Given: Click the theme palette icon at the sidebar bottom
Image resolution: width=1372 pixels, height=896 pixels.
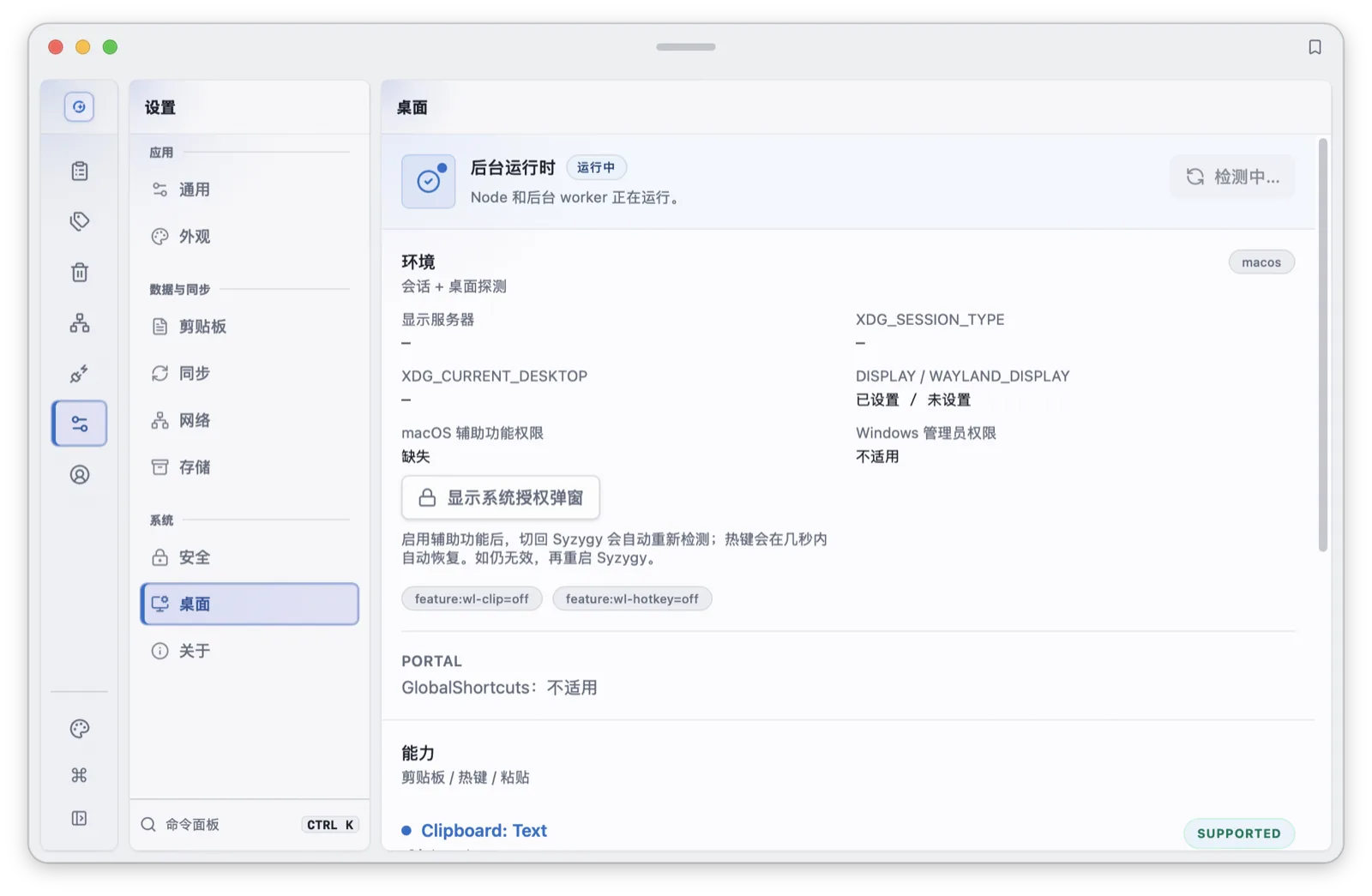Looking at the screenshot, I should (x=80, y=729).
